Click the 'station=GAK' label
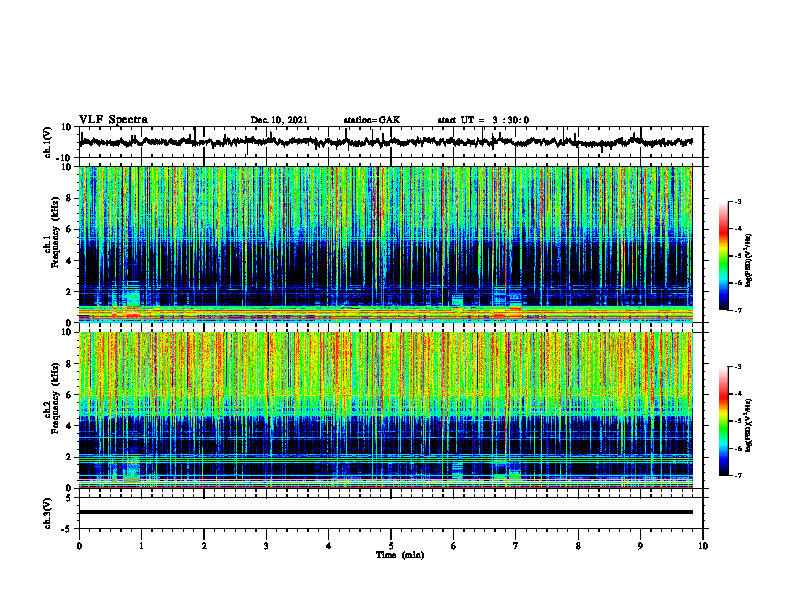The height and width of the screenshot is (612, 792). point(372,120)
